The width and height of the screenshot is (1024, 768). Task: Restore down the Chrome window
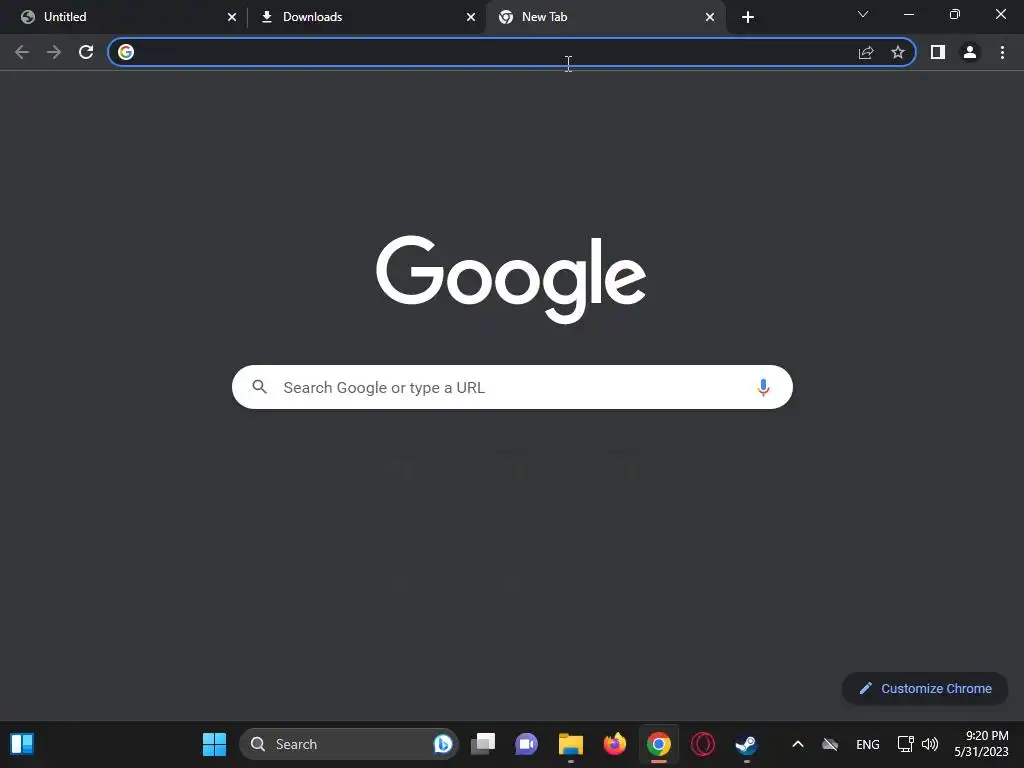[955, 14]
